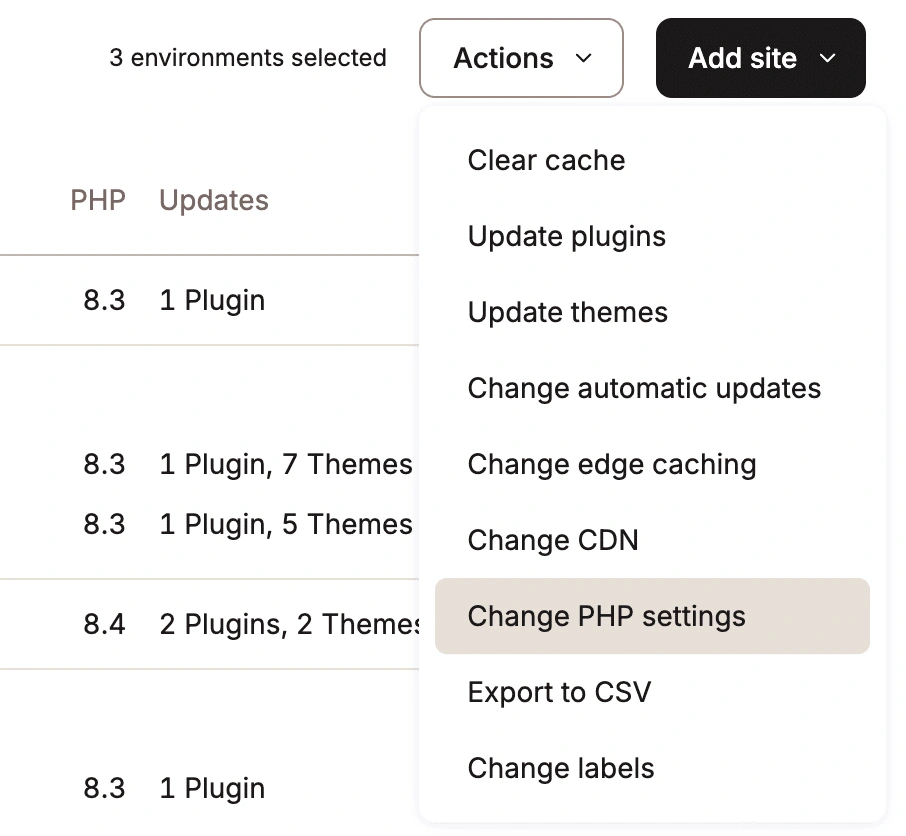The height and width of the screenshot is (836, 906).
Task: Click the PHP 8.4 version value
Action: point(104,624)
